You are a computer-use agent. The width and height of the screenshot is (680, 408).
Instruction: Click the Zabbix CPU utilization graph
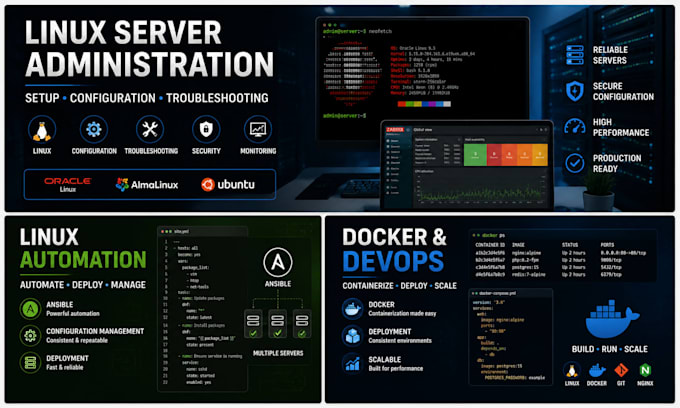pyautogui.click(x=481, y=187)
